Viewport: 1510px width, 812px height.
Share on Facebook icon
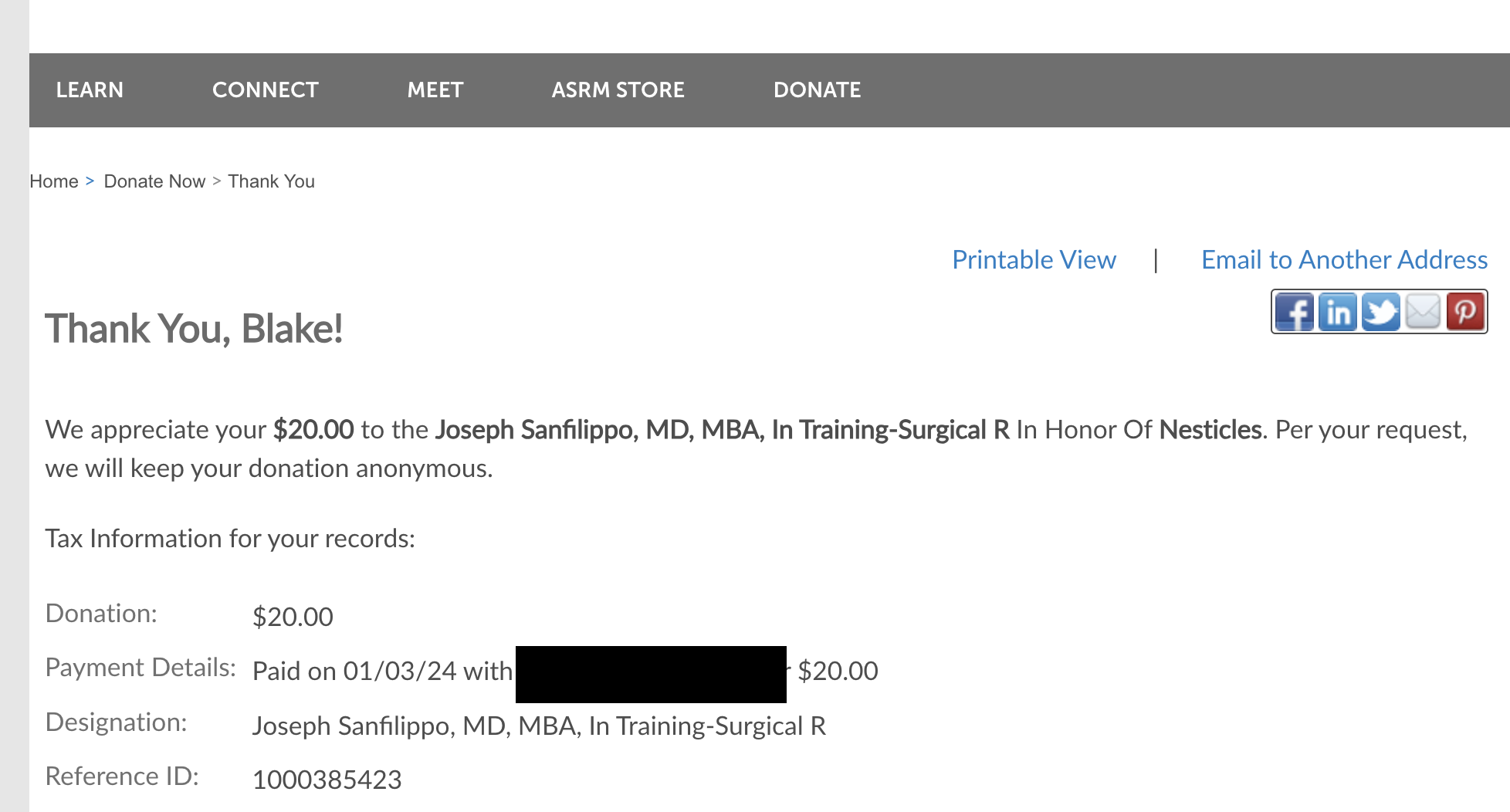[x=1294, y=312]
